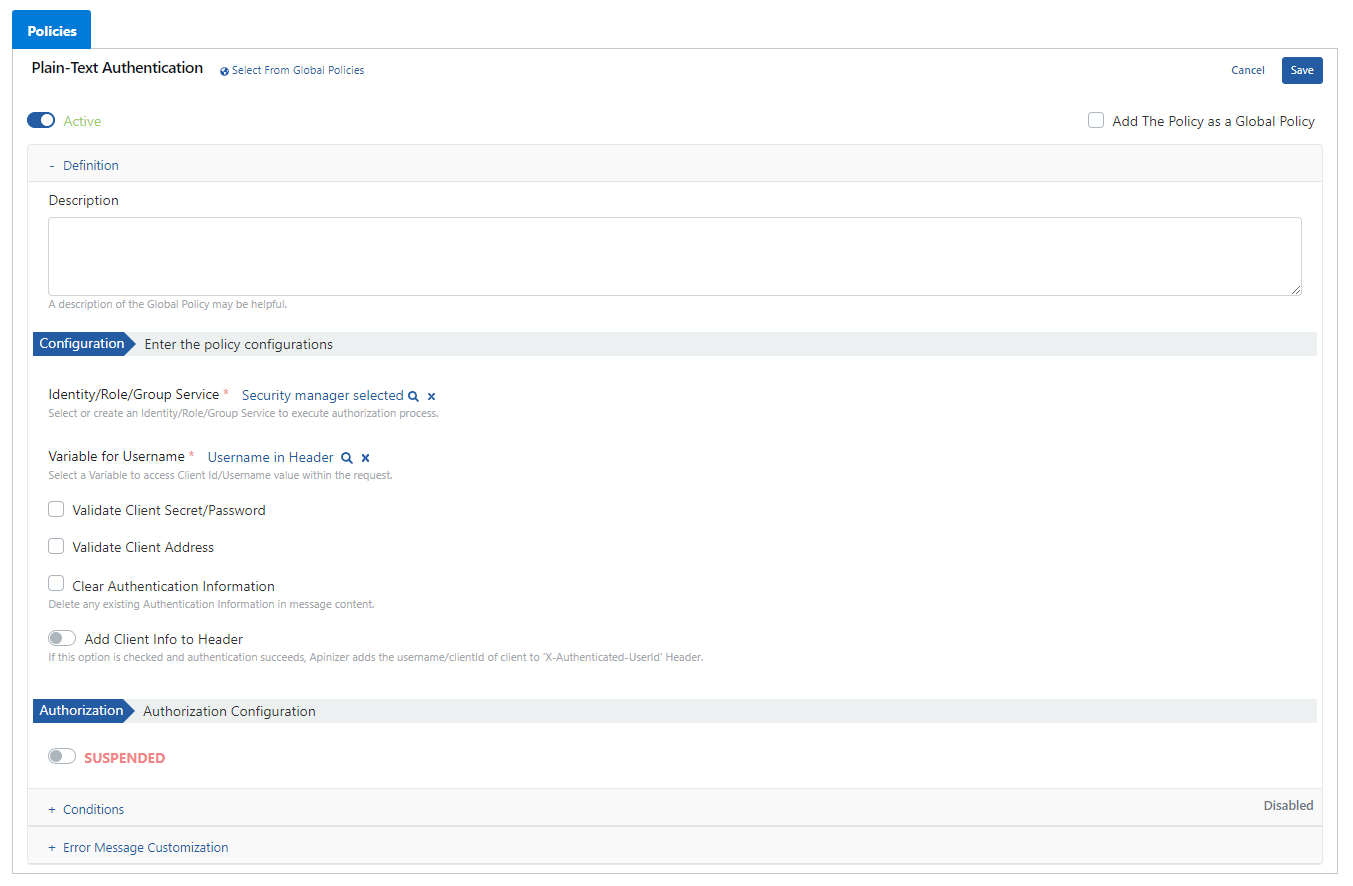Enable Clear Authentication Information checkbox
The image size is (1353, 886).
(57, 585)
